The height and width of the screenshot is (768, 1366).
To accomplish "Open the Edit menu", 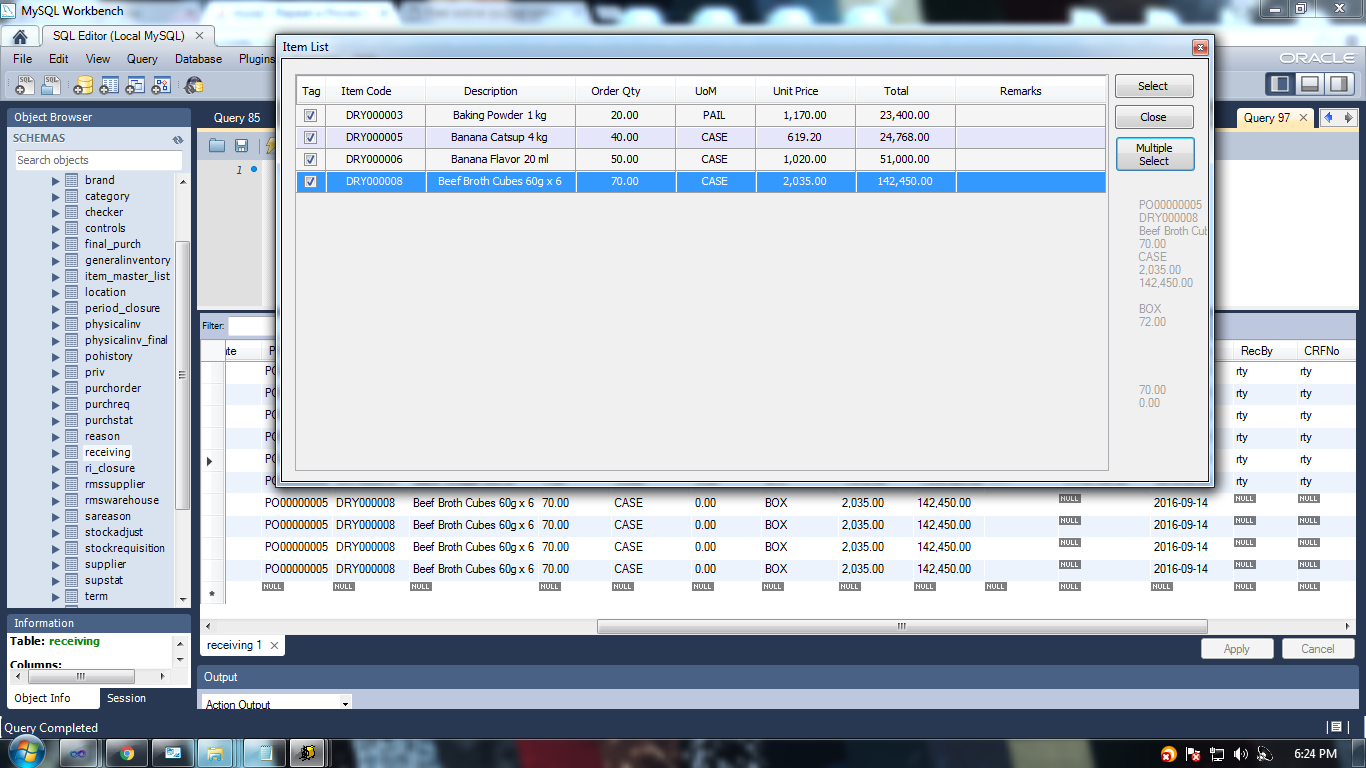I will click(59, 59).
